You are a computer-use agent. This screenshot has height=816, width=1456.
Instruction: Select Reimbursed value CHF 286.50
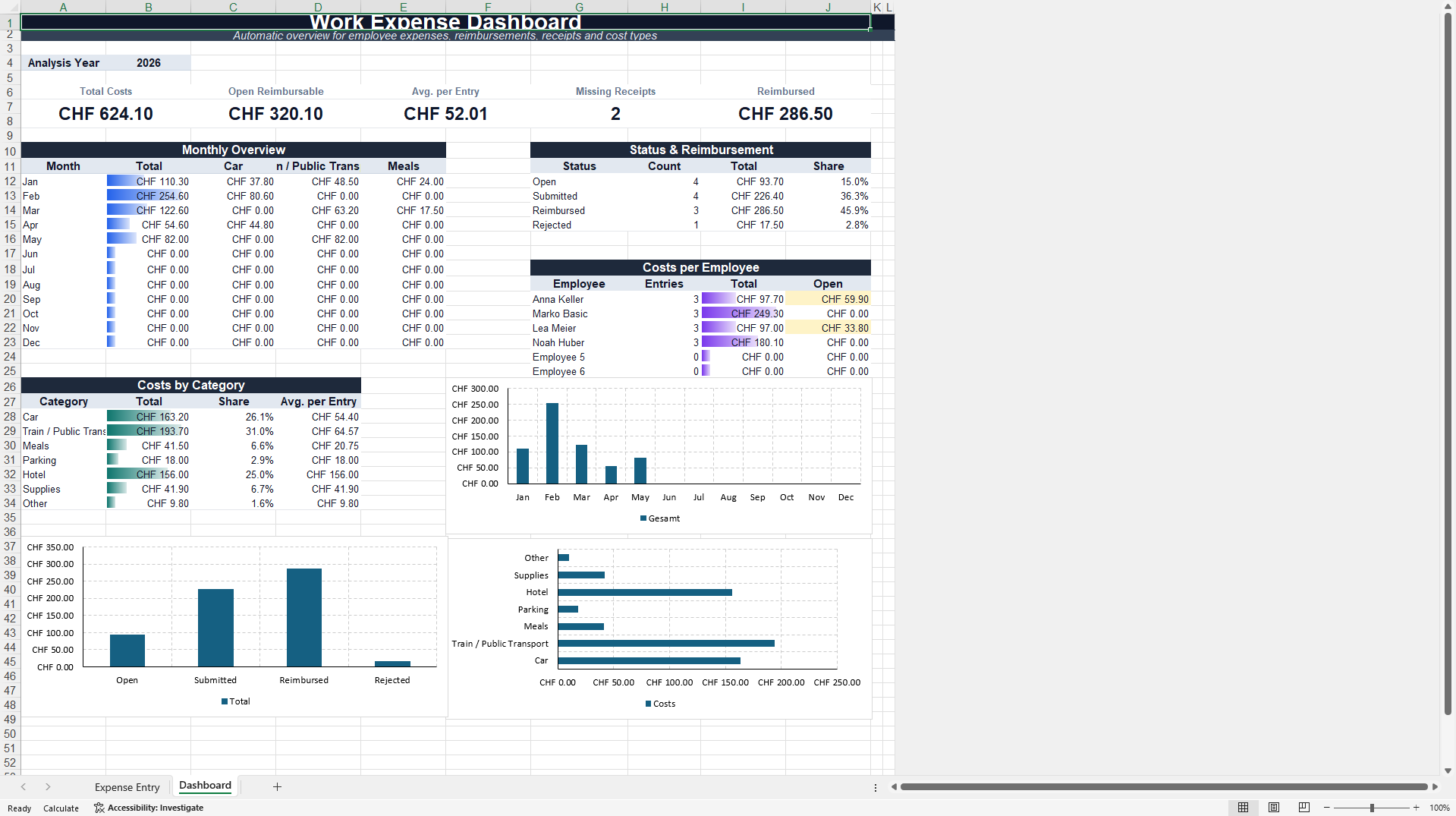point(785,114)
